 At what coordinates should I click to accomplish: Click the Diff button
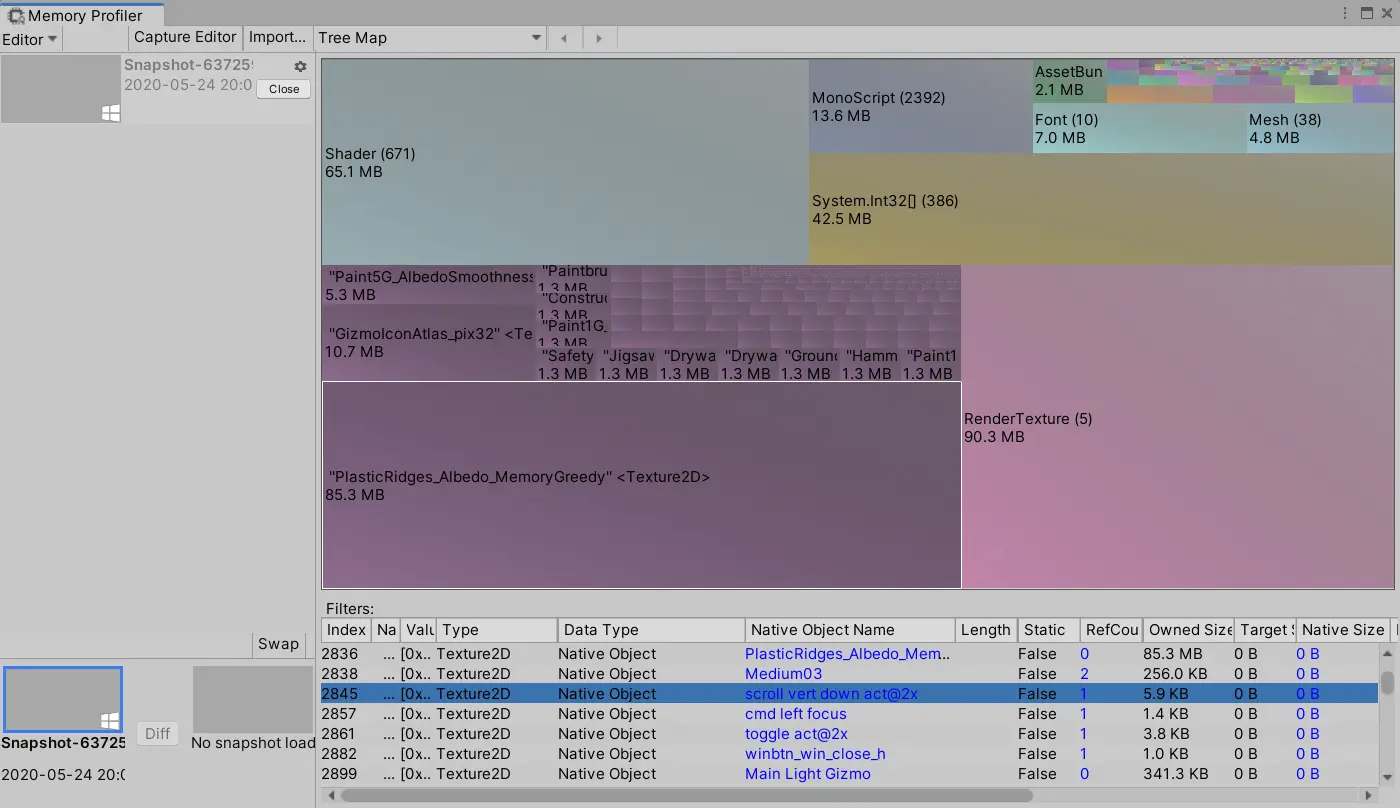coord(157,733)
